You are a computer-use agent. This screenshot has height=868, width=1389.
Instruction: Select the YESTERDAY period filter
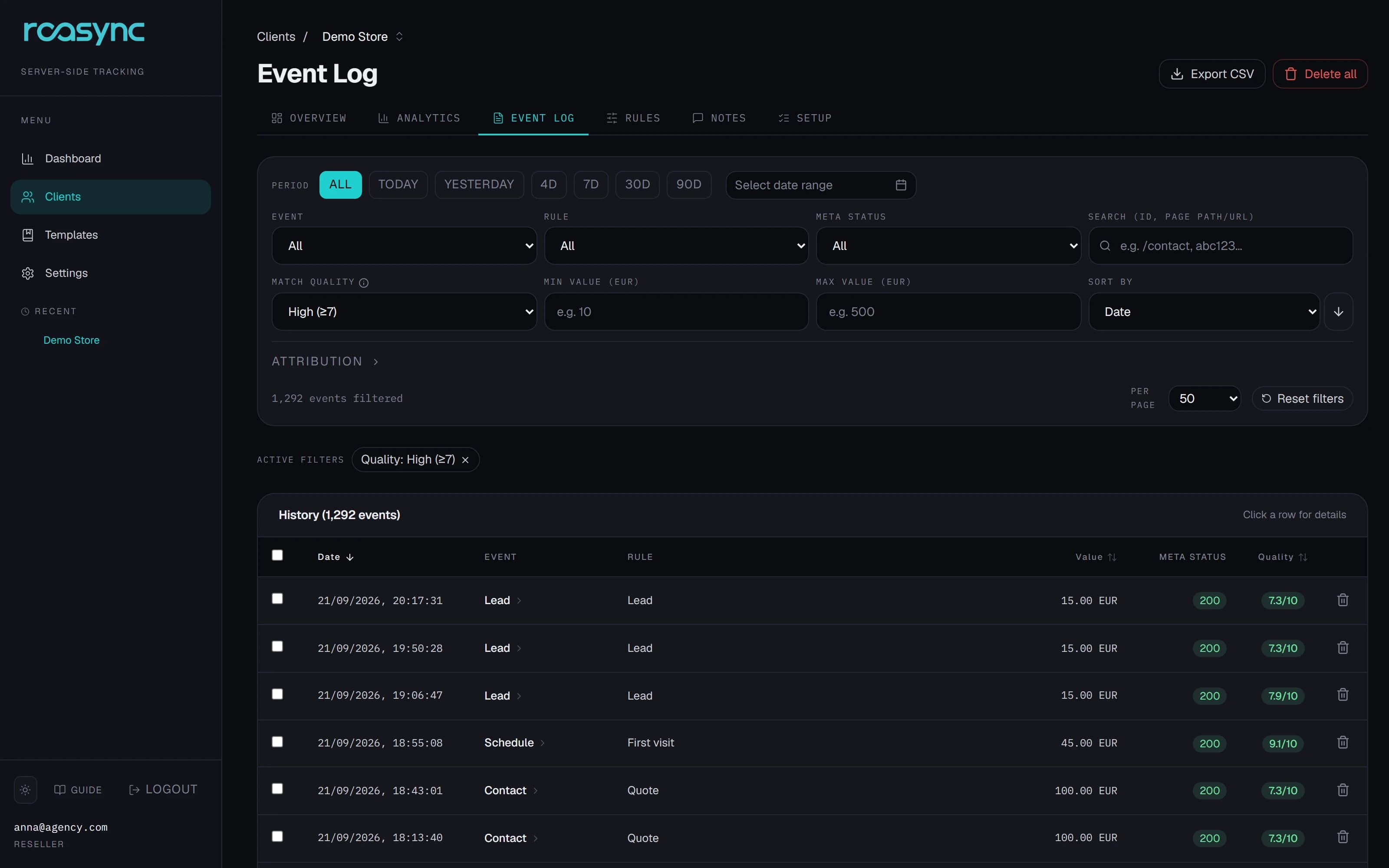click(479, 185)
